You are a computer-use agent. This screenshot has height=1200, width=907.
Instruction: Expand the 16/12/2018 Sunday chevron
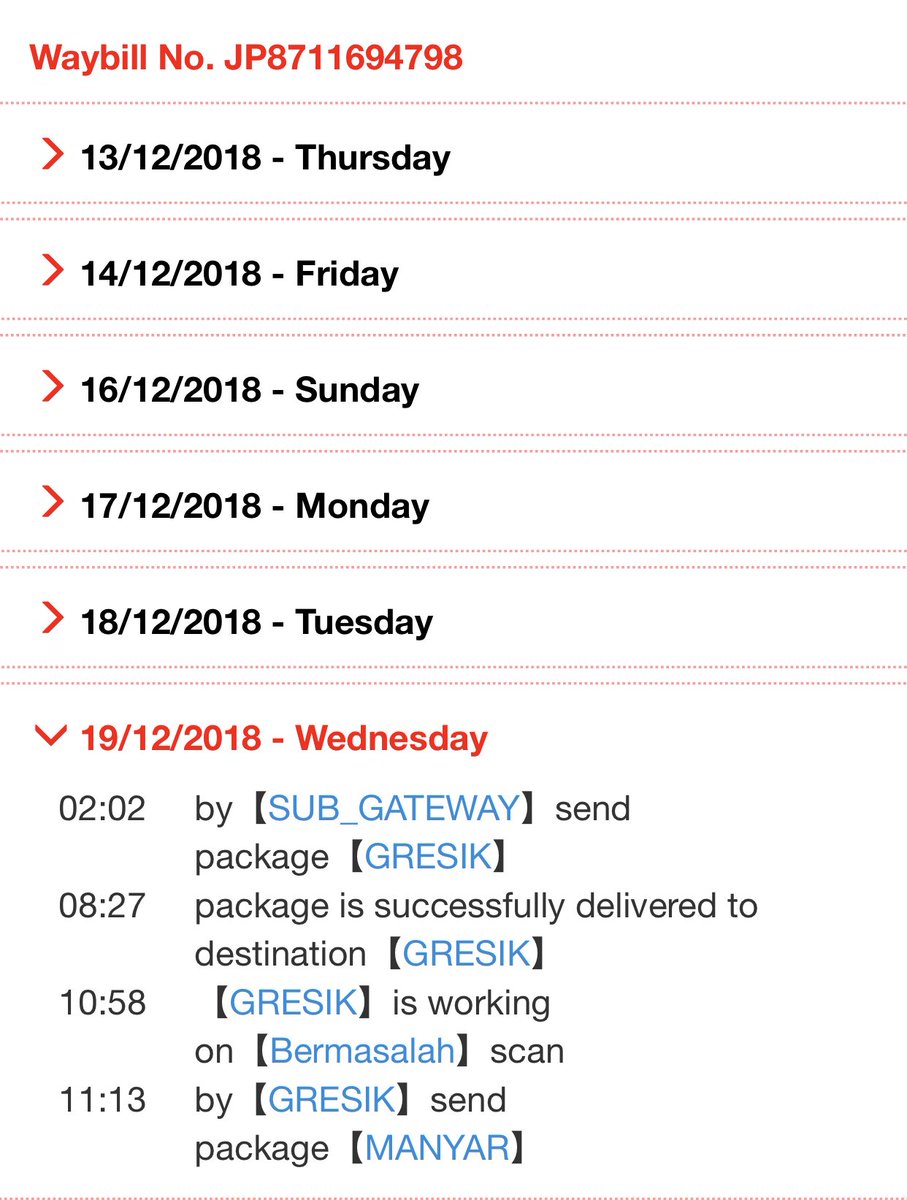click(x=52, y=388)
